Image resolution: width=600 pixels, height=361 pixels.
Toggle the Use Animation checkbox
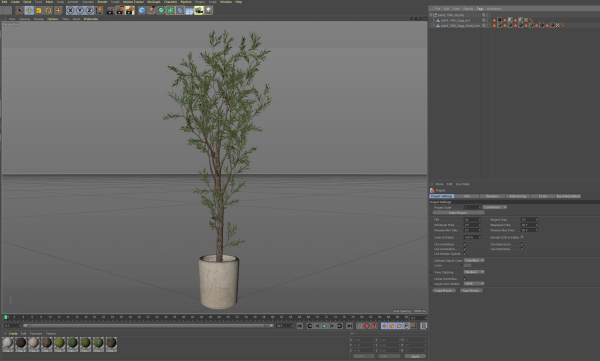tap(465, 244)
